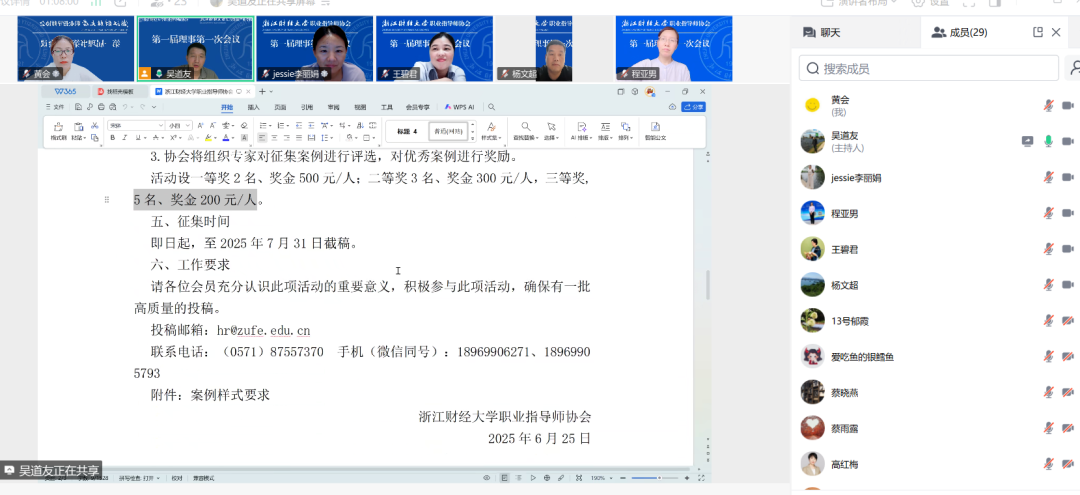This screenshot has width=1080, height=495.
Task: Click camera icon in 黄会 row
Action: (1068, 105)
